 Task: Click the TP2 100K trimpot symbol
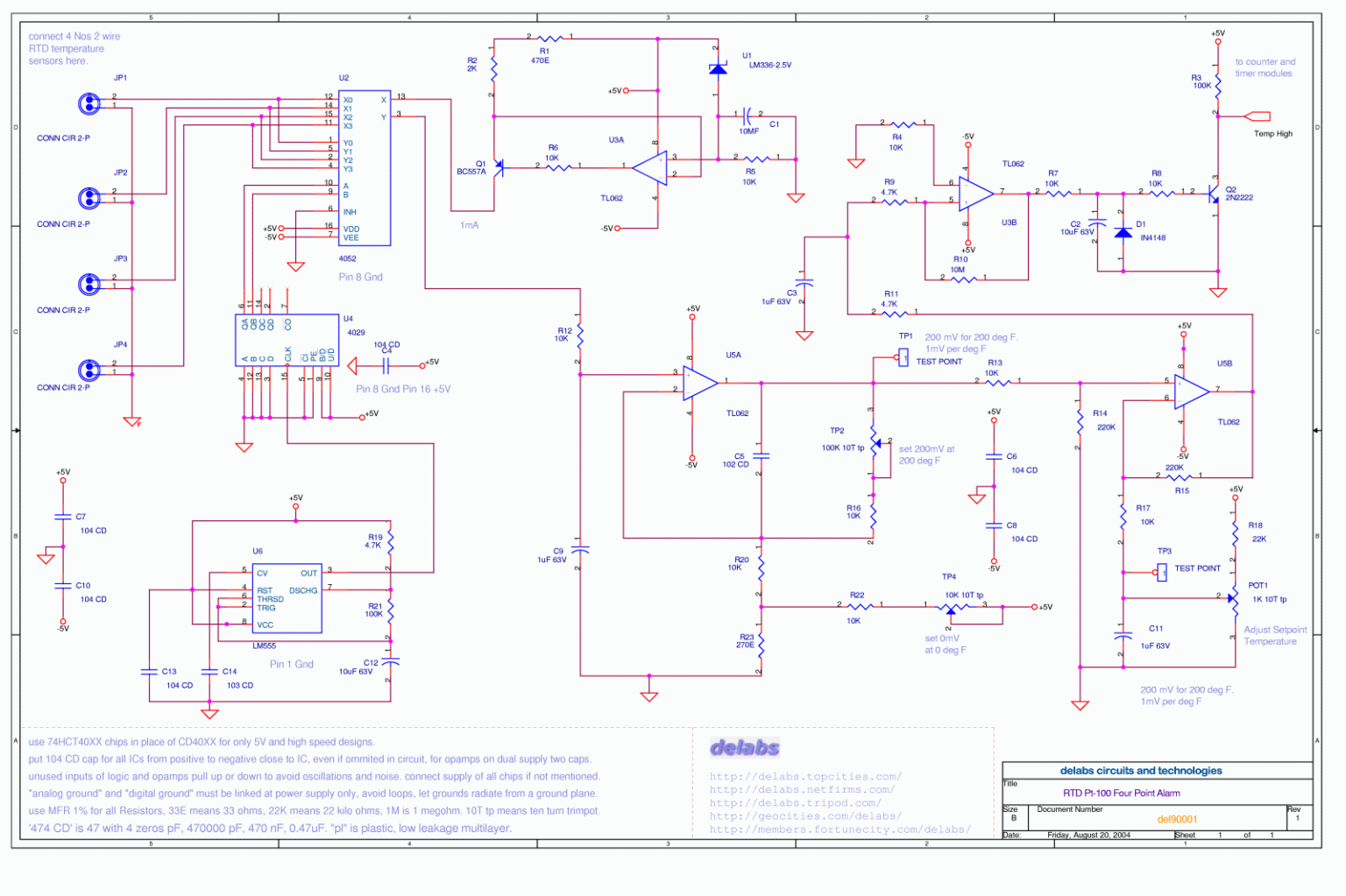874,444
